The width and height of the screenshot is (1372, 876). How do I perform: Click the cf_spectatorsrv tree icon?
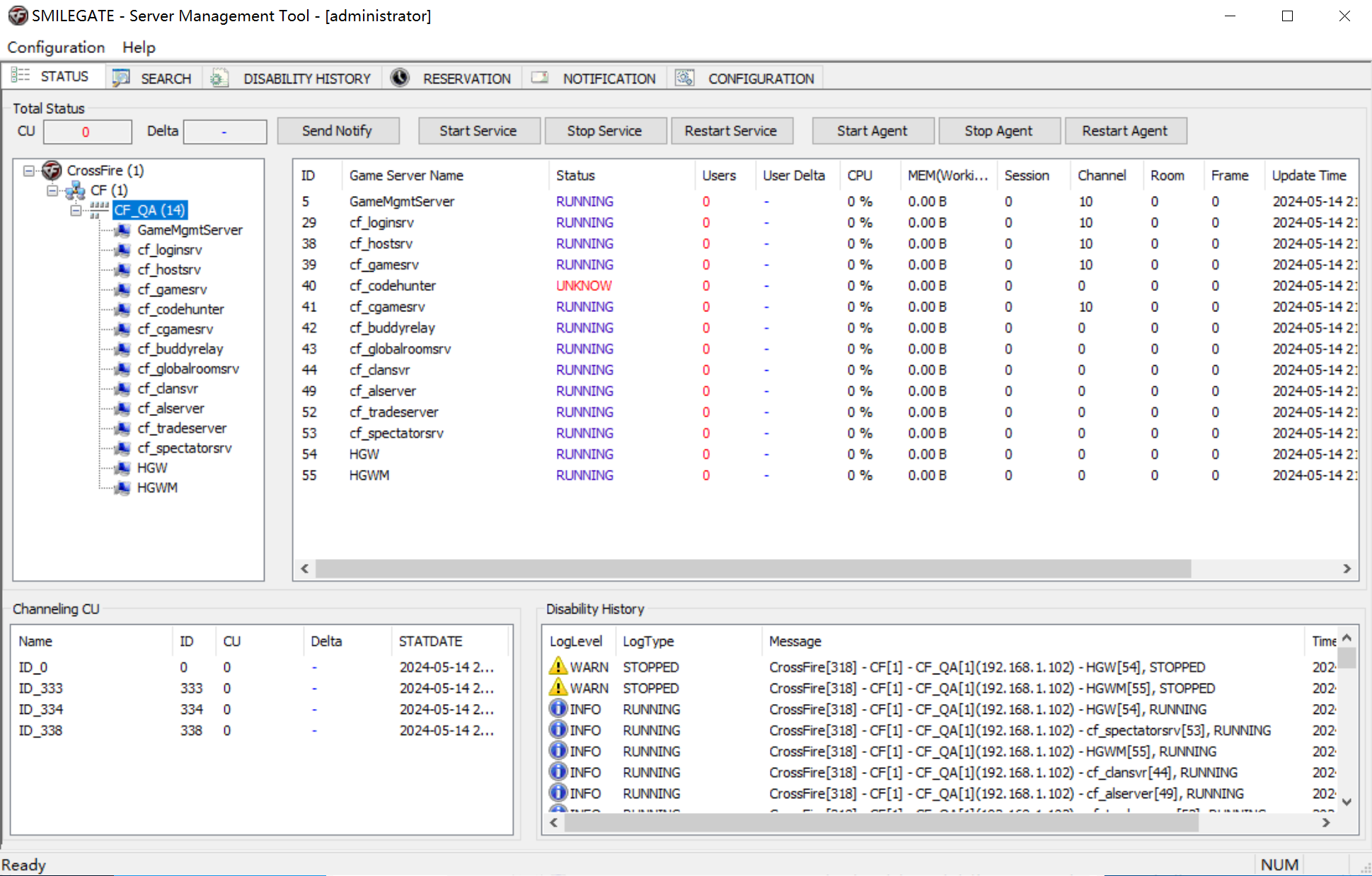(x=122, y=448)
